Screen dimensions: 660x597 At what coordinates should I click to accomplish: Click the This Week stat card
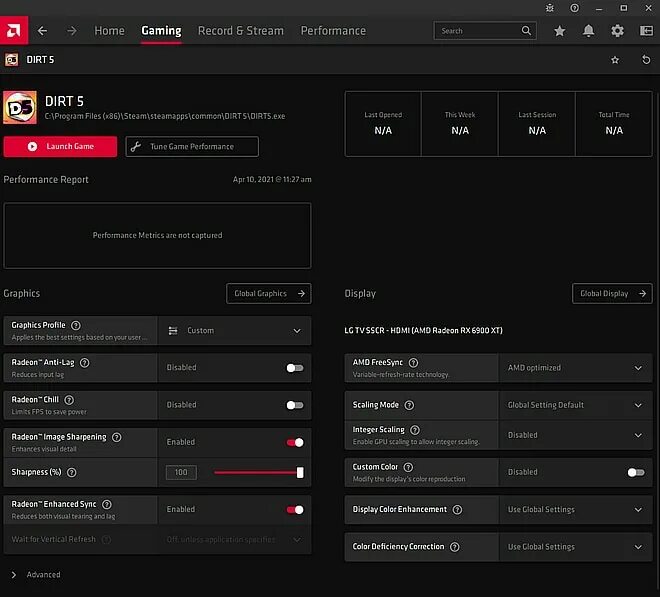coord(460,124)
